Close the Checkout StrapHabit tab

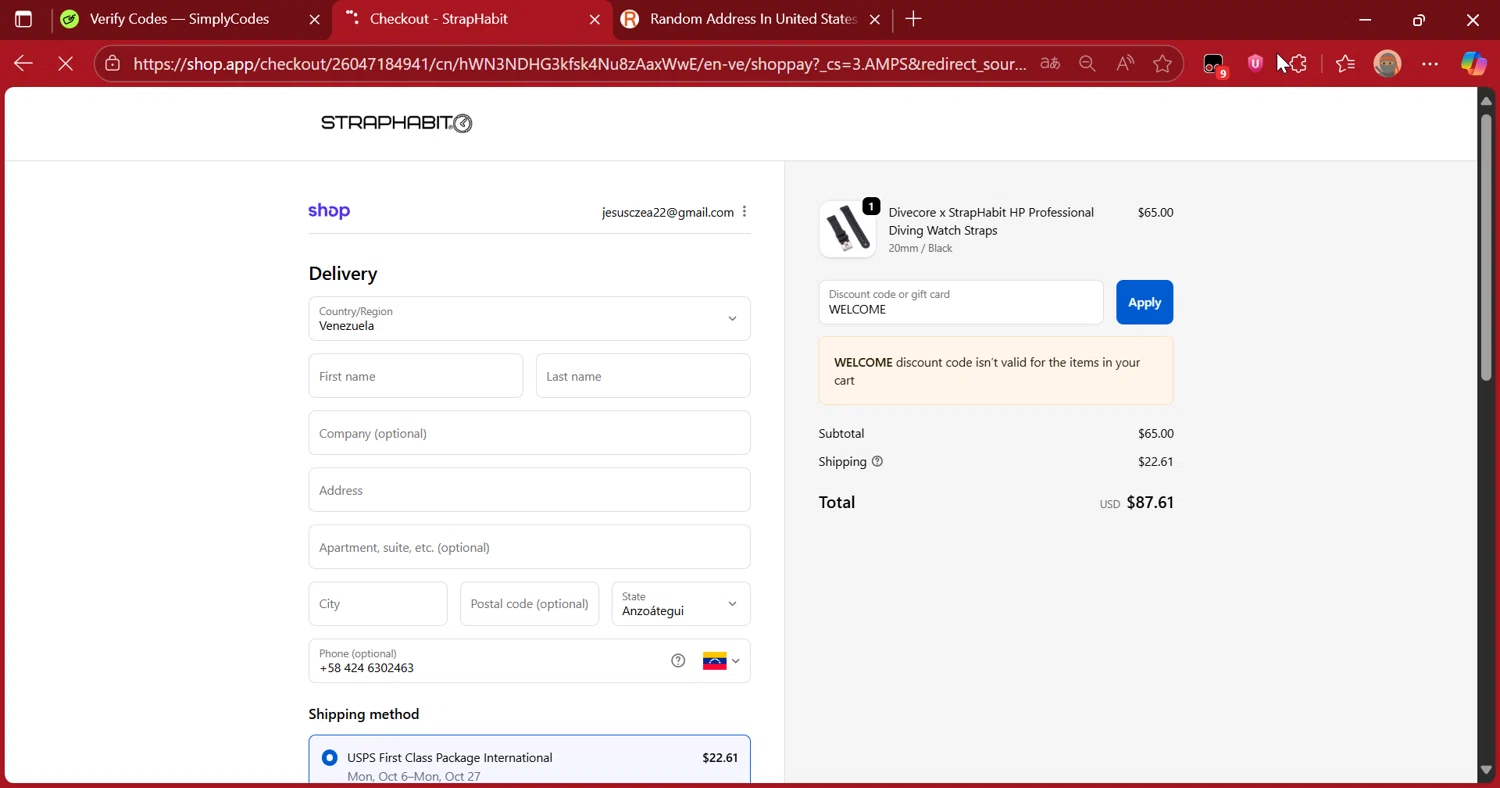pos(594,19)
